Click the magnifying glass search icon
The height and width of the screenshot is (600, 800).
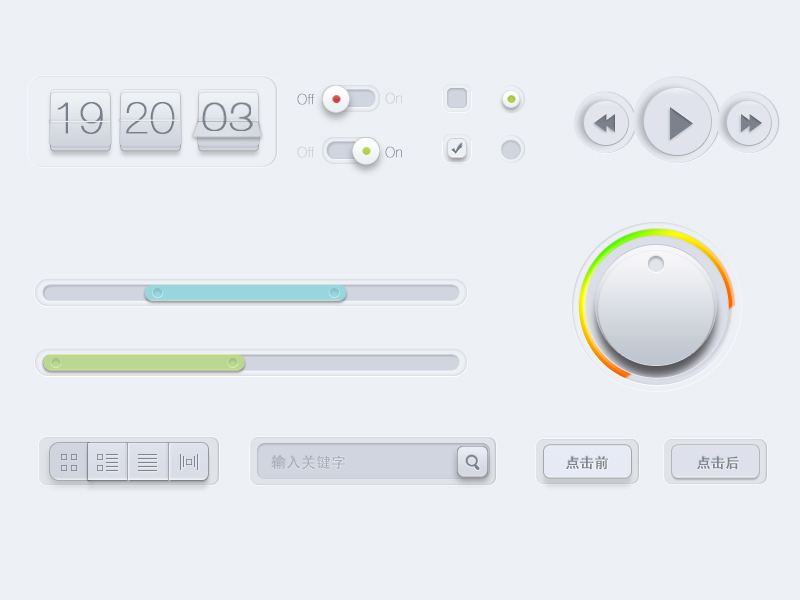point(472,462)
